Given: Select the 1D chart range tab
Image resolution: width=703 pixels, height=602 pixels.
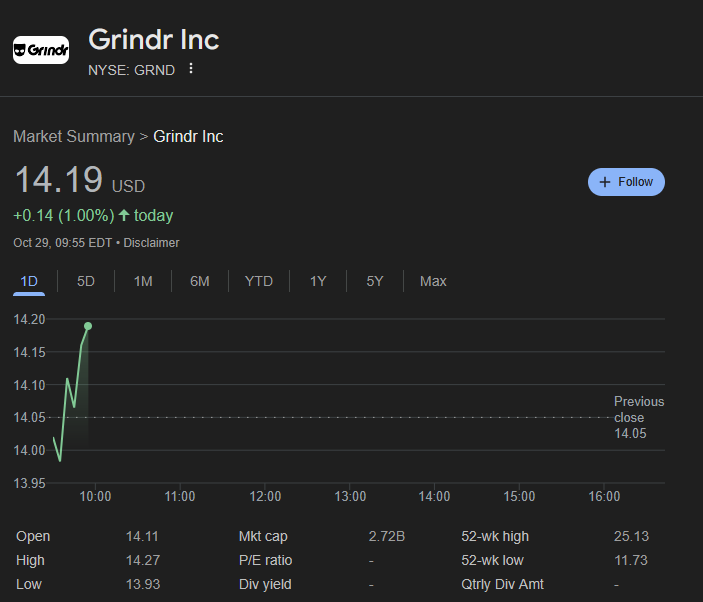Looking at the screenshot, I should pos(29,282).
